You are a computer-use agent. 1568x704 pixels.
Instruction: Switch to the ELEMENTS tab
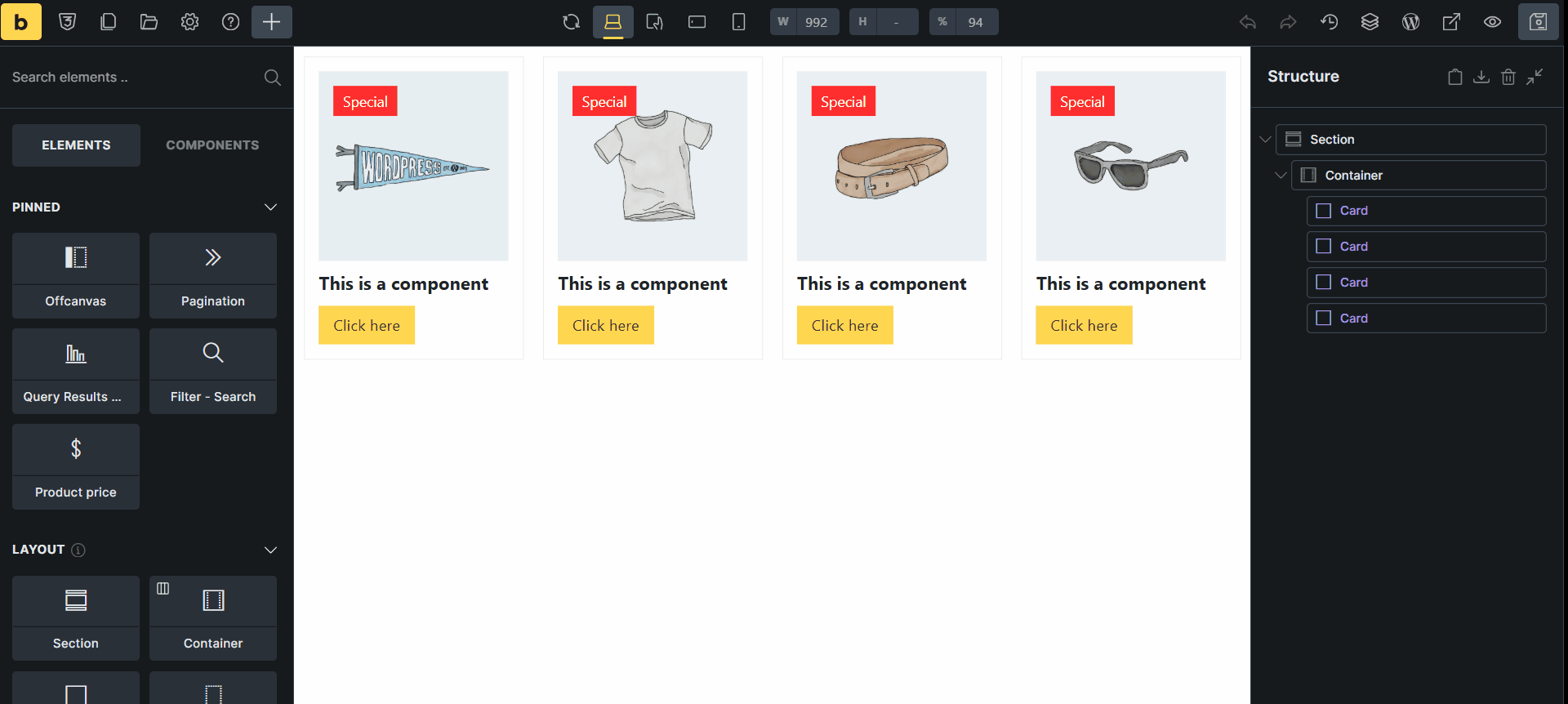tap(76, 145)
